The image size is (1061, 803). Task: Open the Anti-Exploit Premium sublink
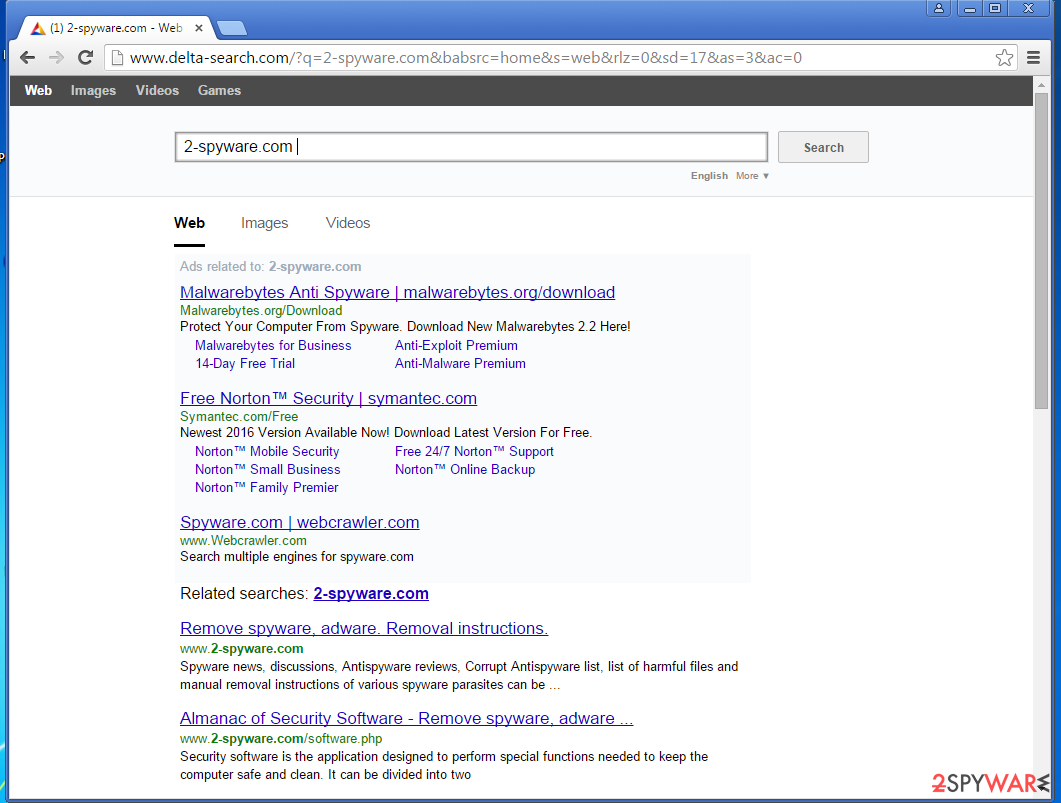coord(456,346)
